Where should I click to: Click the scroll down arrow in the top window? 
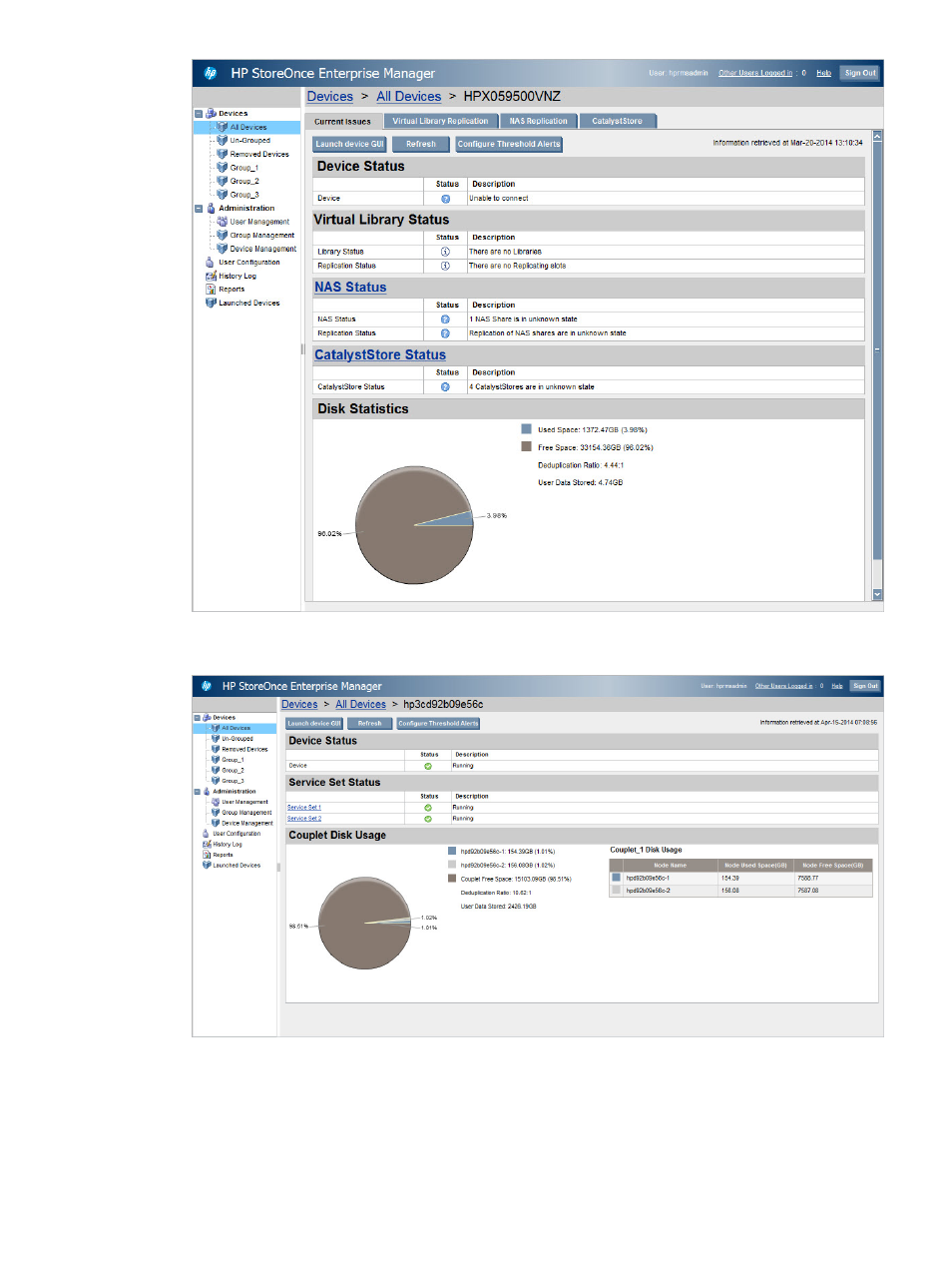(877, 594)
